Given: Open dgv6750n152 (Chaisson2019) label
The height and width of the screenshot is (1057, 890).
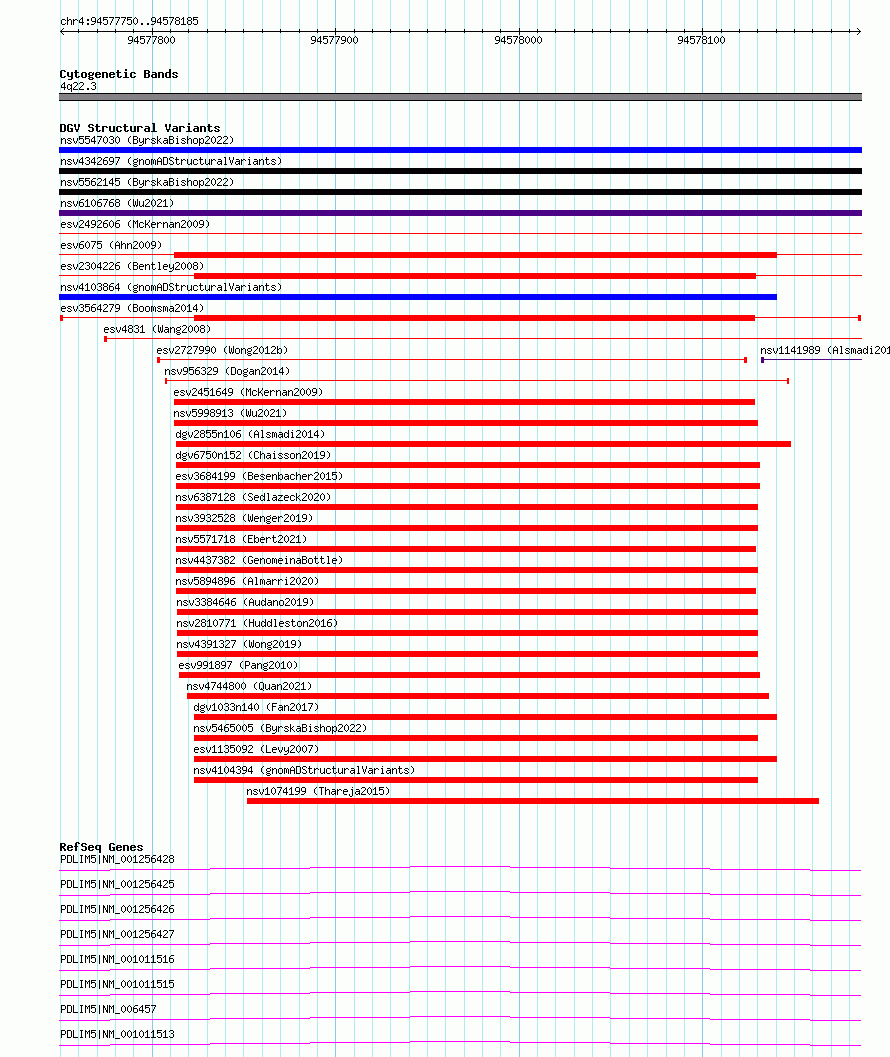Looking at the screenshot, I should point(254,455).
